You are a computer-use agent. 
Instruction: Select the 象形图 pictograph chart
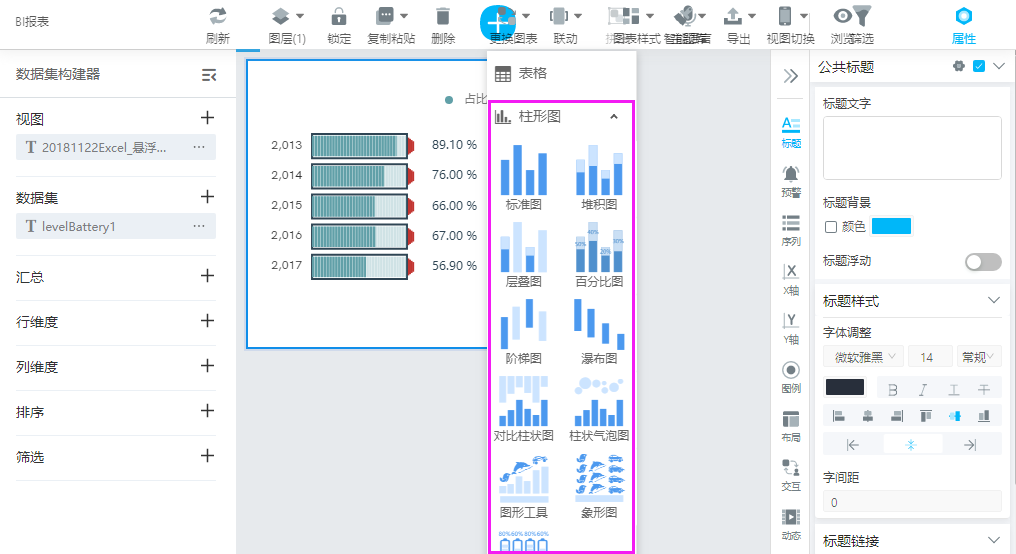point(599,486)
